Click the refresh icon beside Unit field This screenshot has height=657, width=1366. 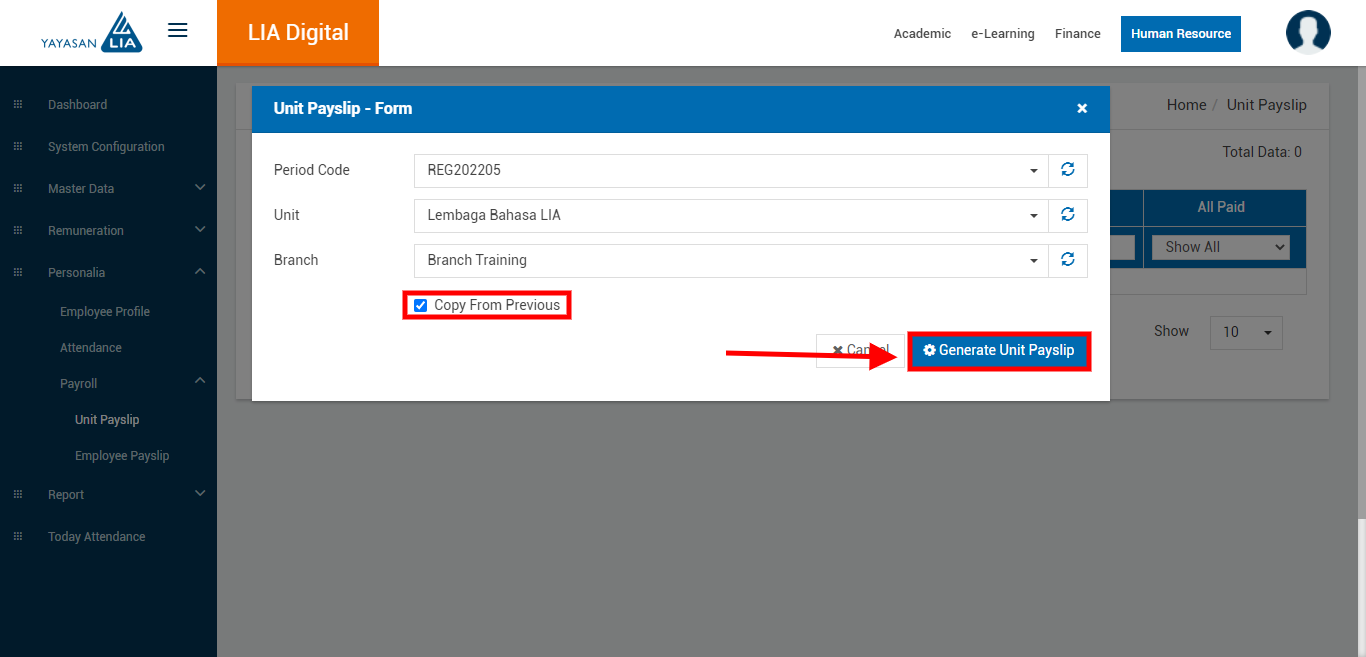click(1067, 215)
